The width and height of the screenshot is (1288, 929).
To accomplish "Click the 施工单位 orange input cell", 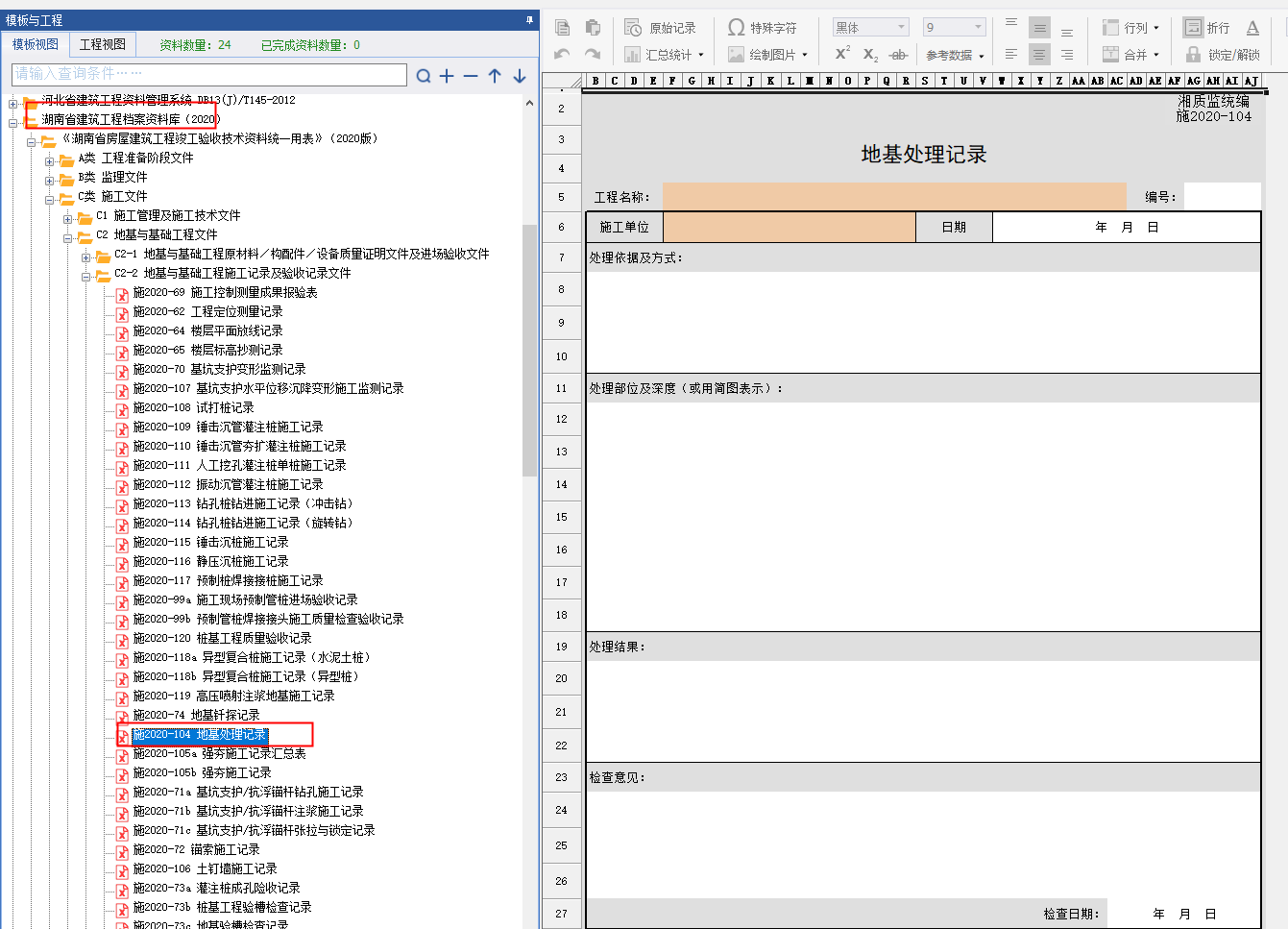I will 790,227.
